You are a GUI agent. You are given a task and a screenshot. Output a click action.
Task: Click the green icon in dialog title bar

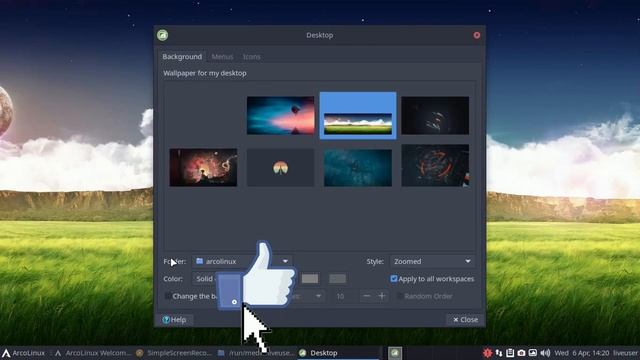[x=162, y=35]
